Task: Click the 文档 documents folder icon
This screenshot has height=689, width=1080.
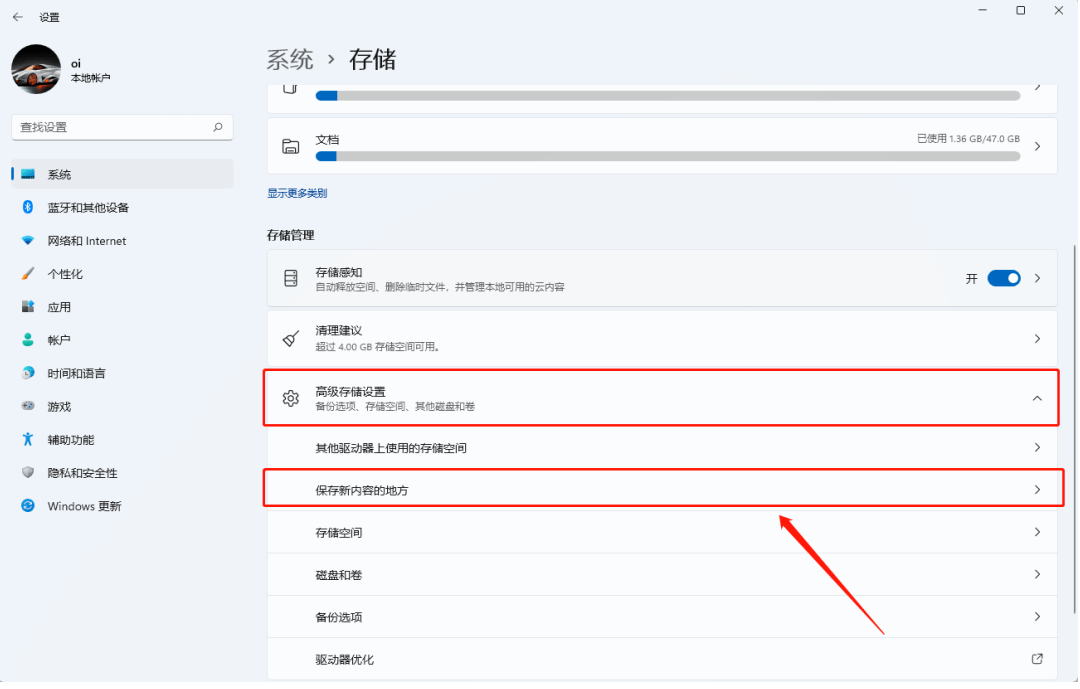Action: 291,145
